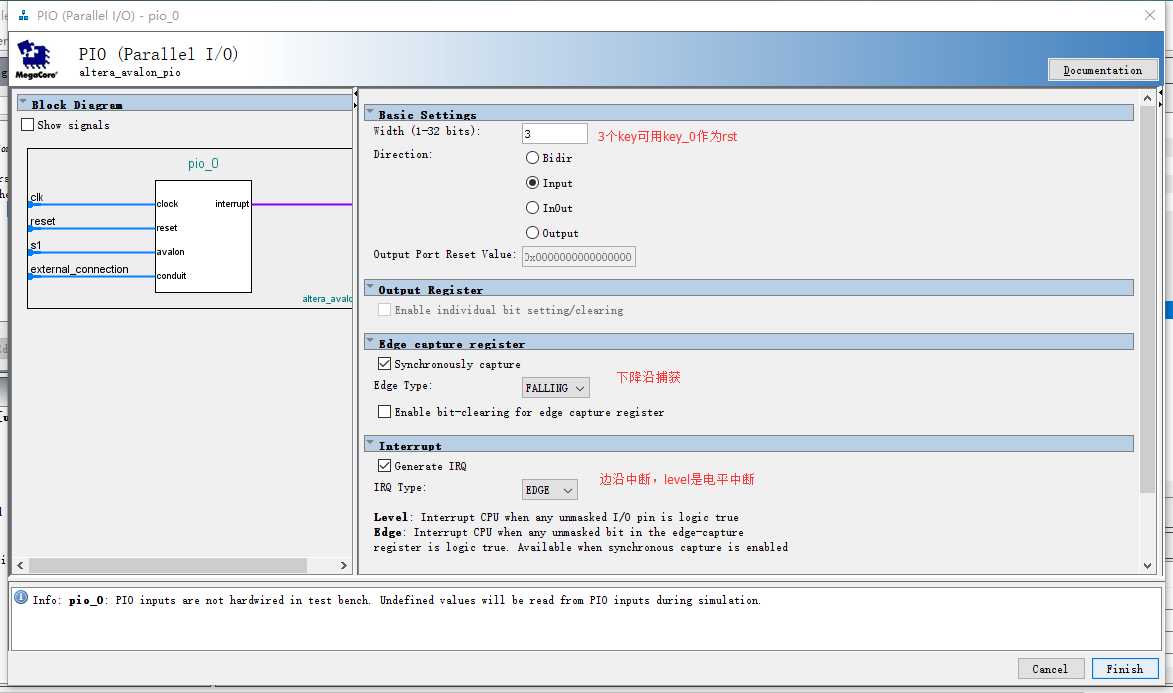Open the Documentation button
Image resolution: width=1173 pixels, height=693 pixels.
(x=1103, y=70)
